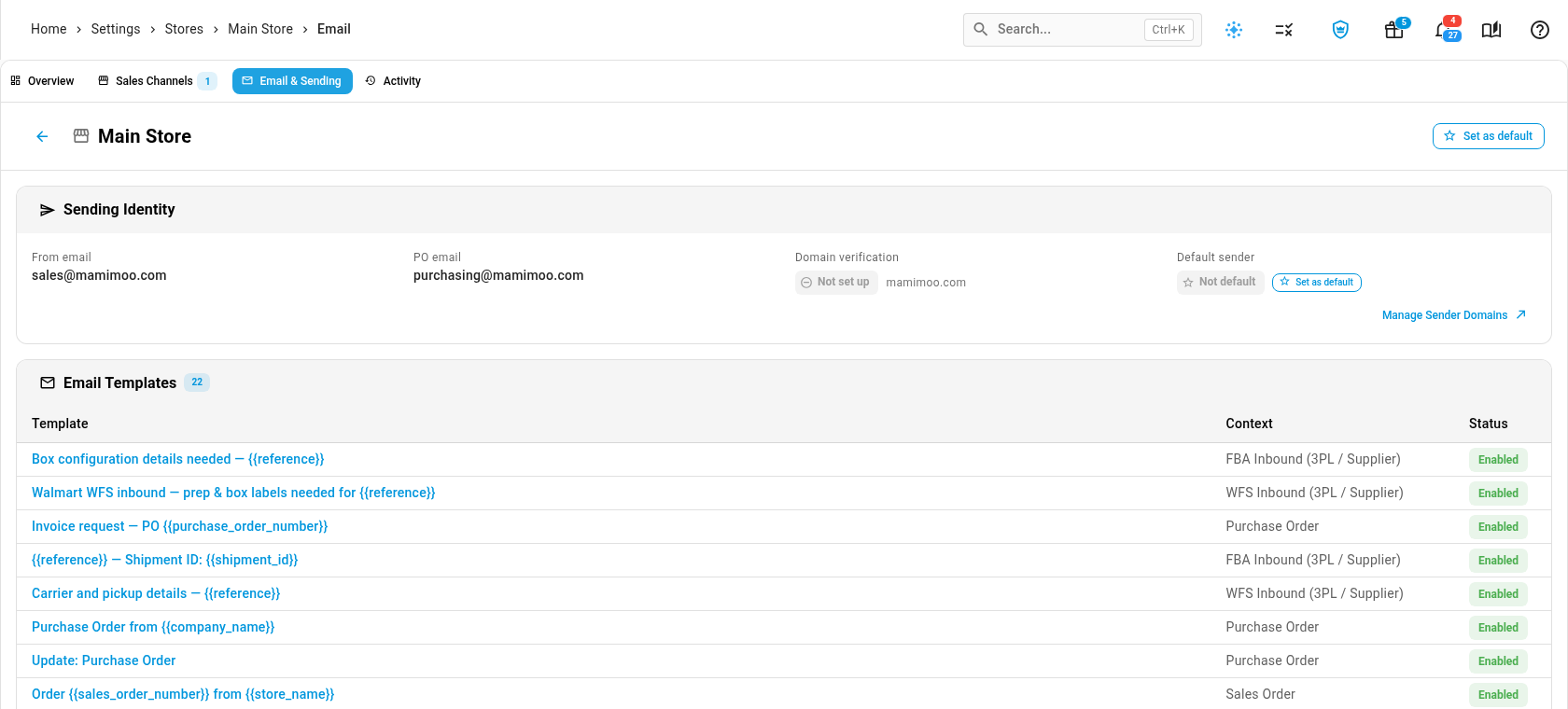Image resolution: width=1568 pixels, height=709 pixels.
Task: Go to Settings breadcrumb
Action: click(116, 29)
